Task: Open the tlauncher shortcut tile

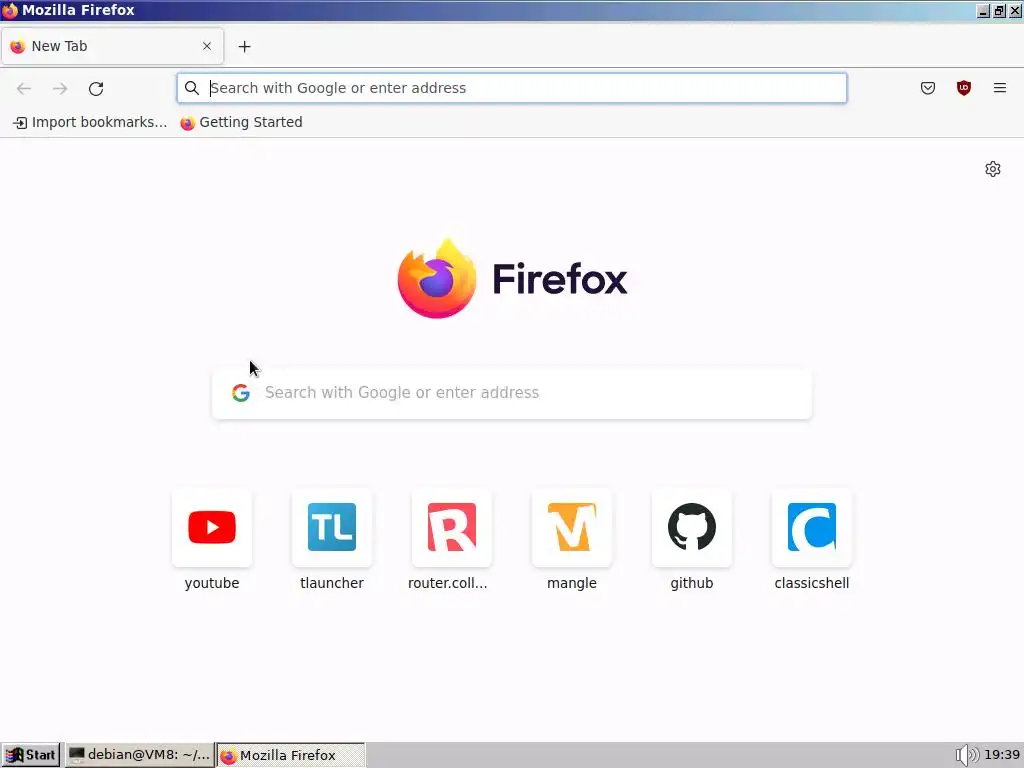Action: pyautogui.click(x=332, y=527)
